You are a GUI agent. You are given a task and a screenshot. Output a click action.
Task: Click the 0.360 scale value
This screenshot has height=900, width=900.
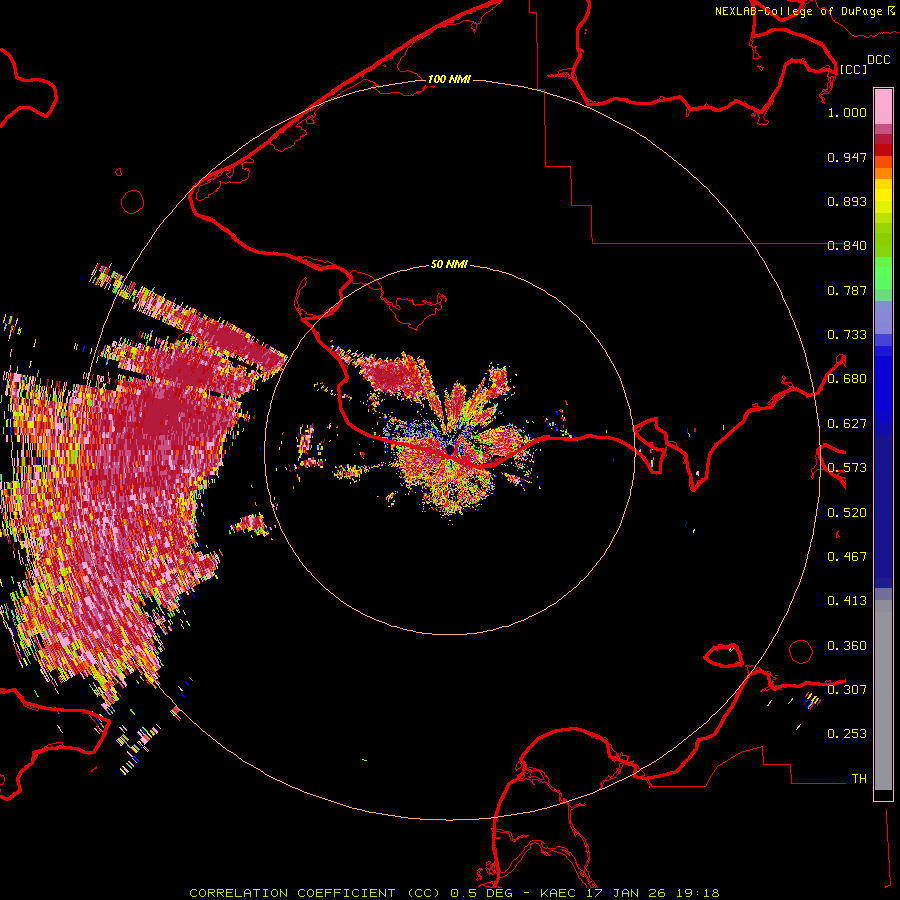pyautogui.click(x=847, y=646)
